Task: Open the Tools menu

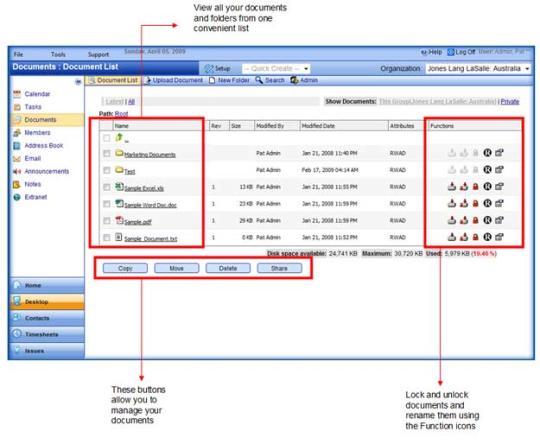Action: pyautogui.click(x=58, y=54)
